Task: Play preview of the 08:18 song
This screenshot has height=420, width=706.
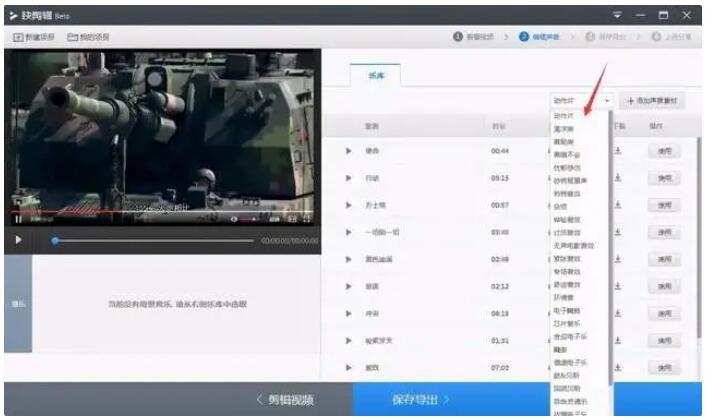Action: (348, 313)
